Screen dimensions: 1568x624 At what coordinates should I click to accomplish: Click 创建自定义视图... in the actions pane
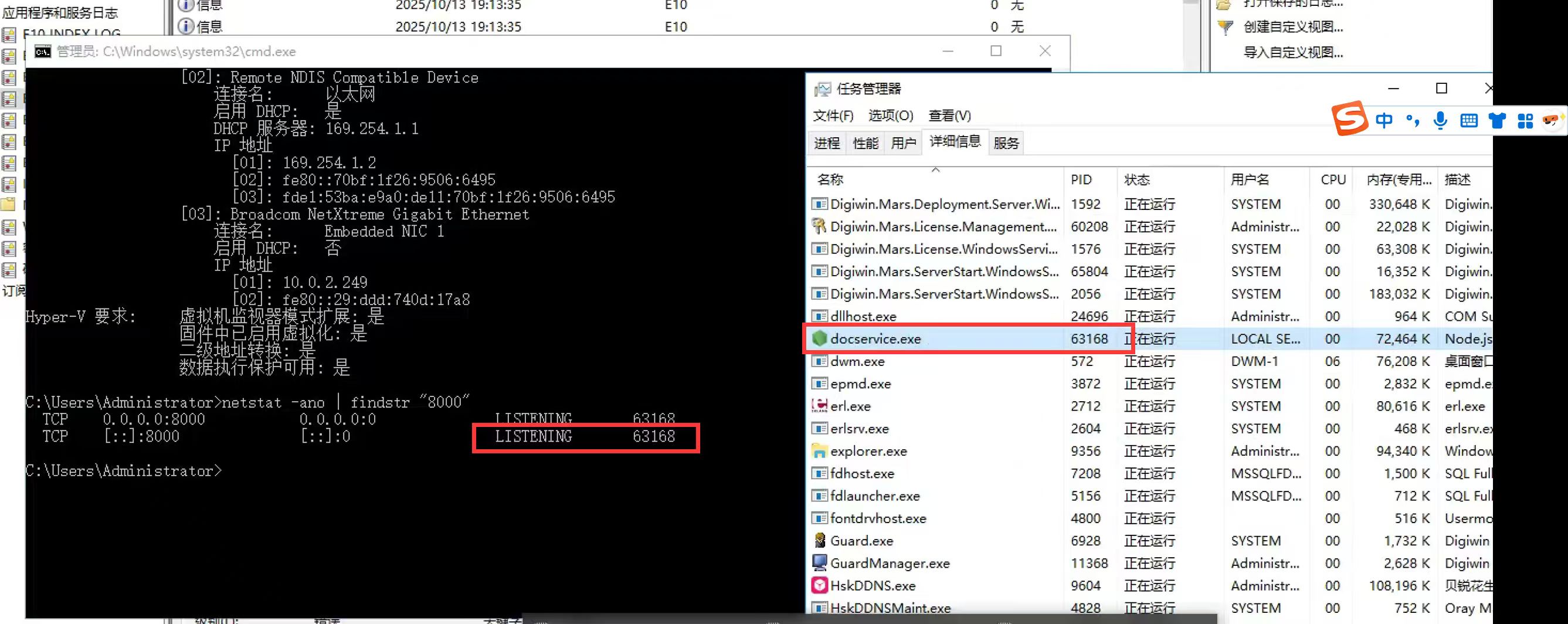click(1293, 27)
